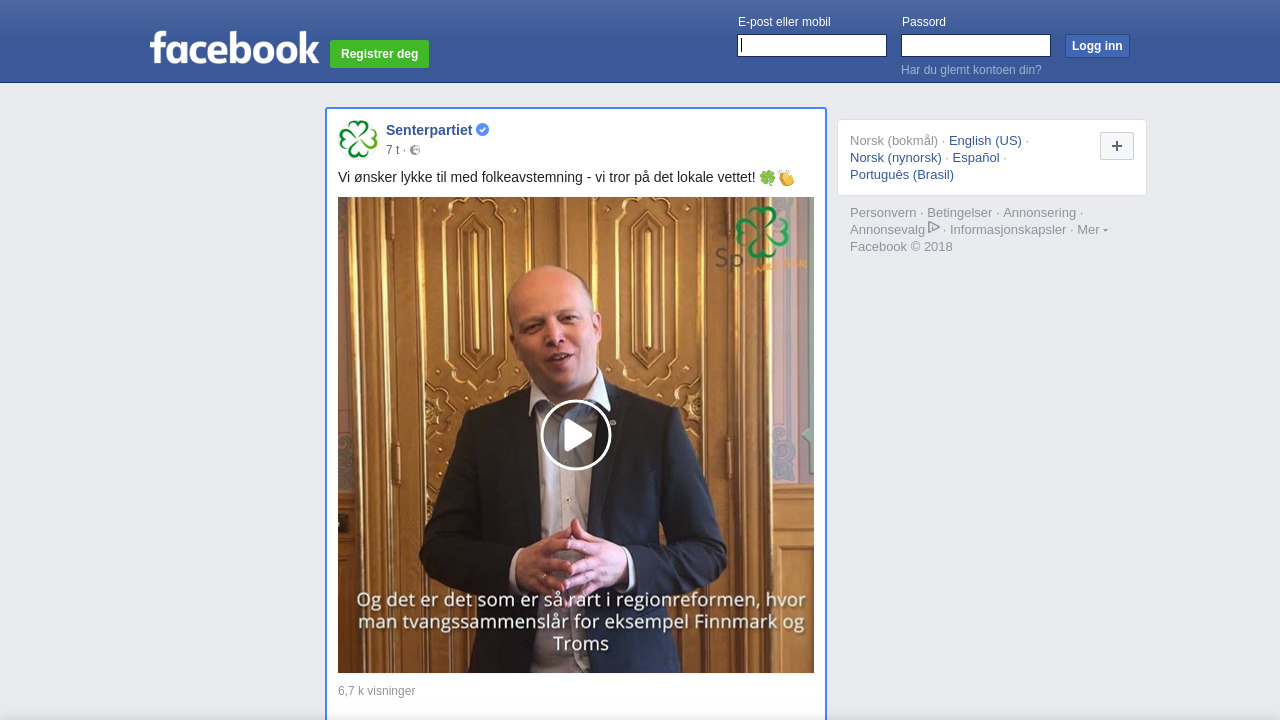
Task: Focus the Passord input field
Action: tap(976, 46)
